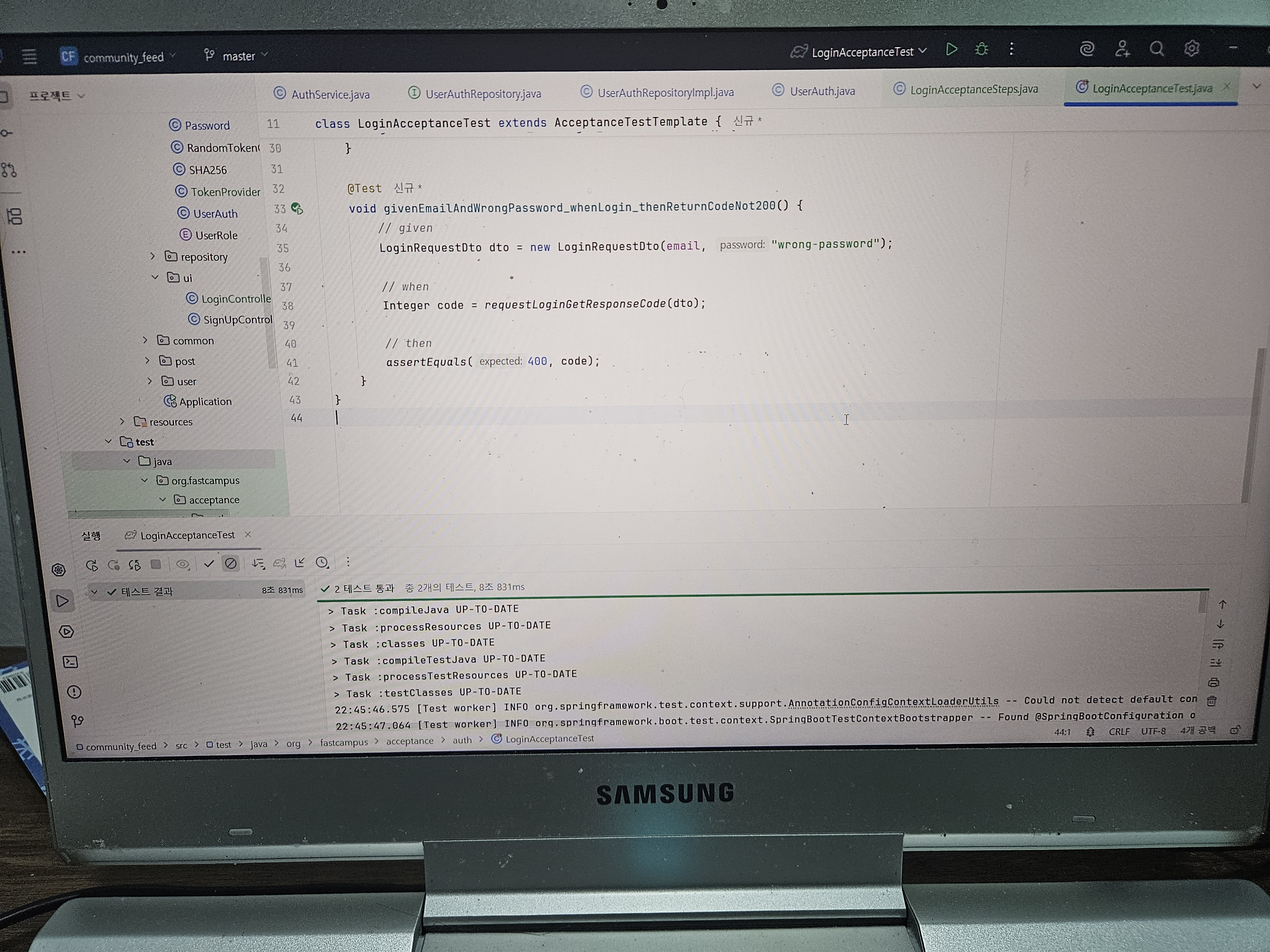
Task: Switch to LoginAcceptanceSteps.java tab
Action: coord(966,89)
